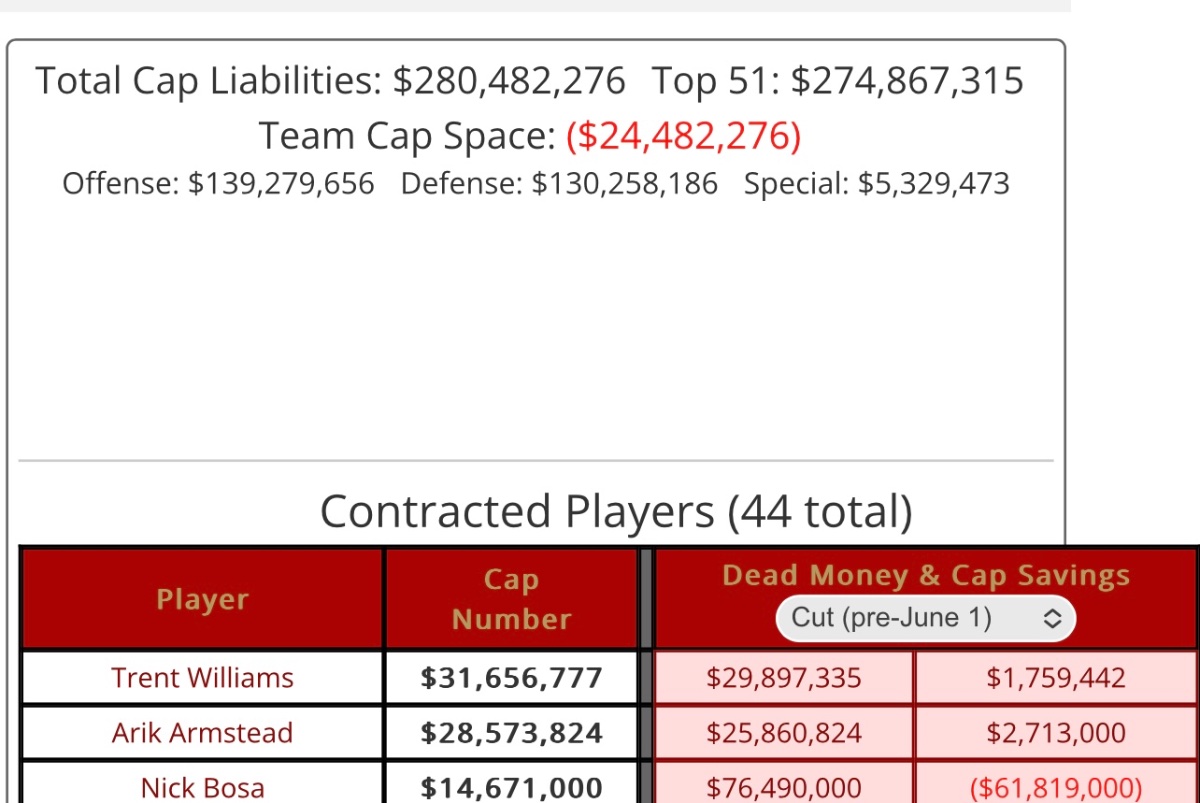Open Trent Williams player link
This screenshot has height=803, width=1200.
pyautogui.click(x=202, y=678)
